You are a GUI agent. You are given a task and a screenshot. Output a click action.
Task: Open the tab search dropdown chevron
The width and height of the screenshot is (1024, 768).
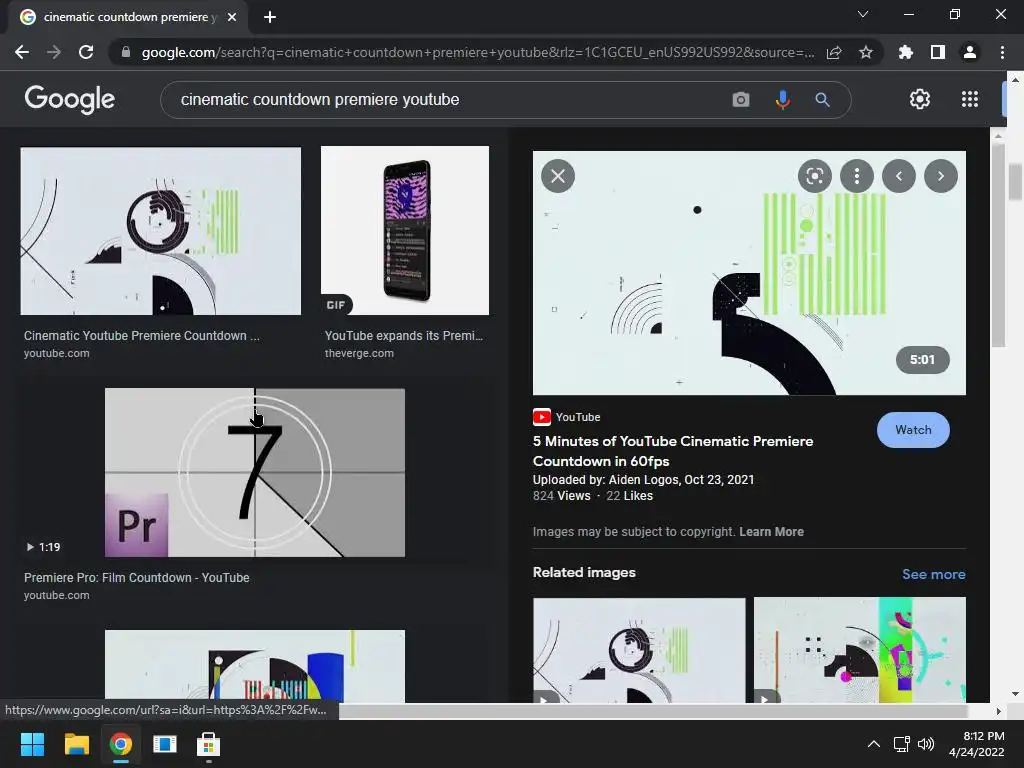(863, 14)
